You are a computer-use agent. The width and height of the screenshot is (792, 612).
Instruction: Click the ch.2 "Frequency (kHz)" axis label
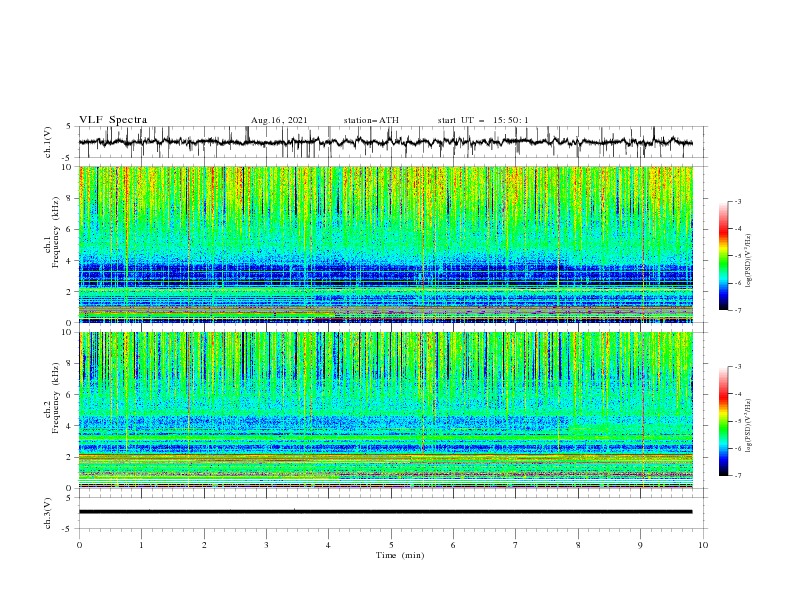56,397
